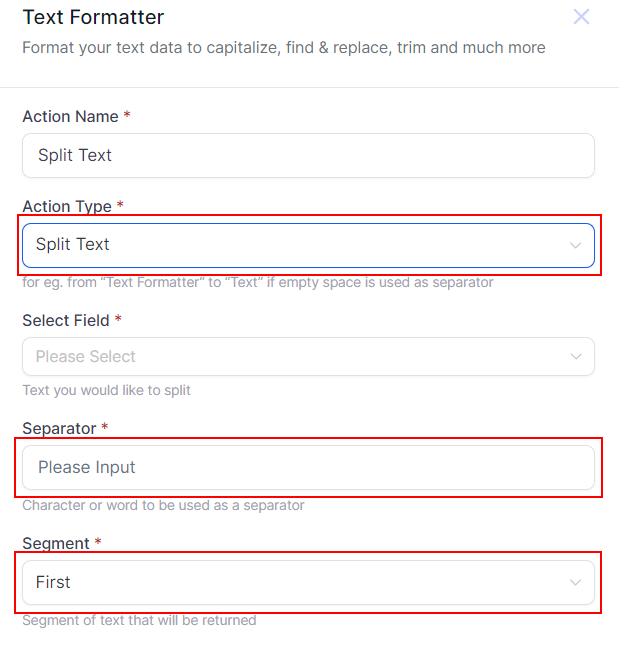Click the Separator label
This screenshot has width=619, height=650.
click(x=59, y=429)
